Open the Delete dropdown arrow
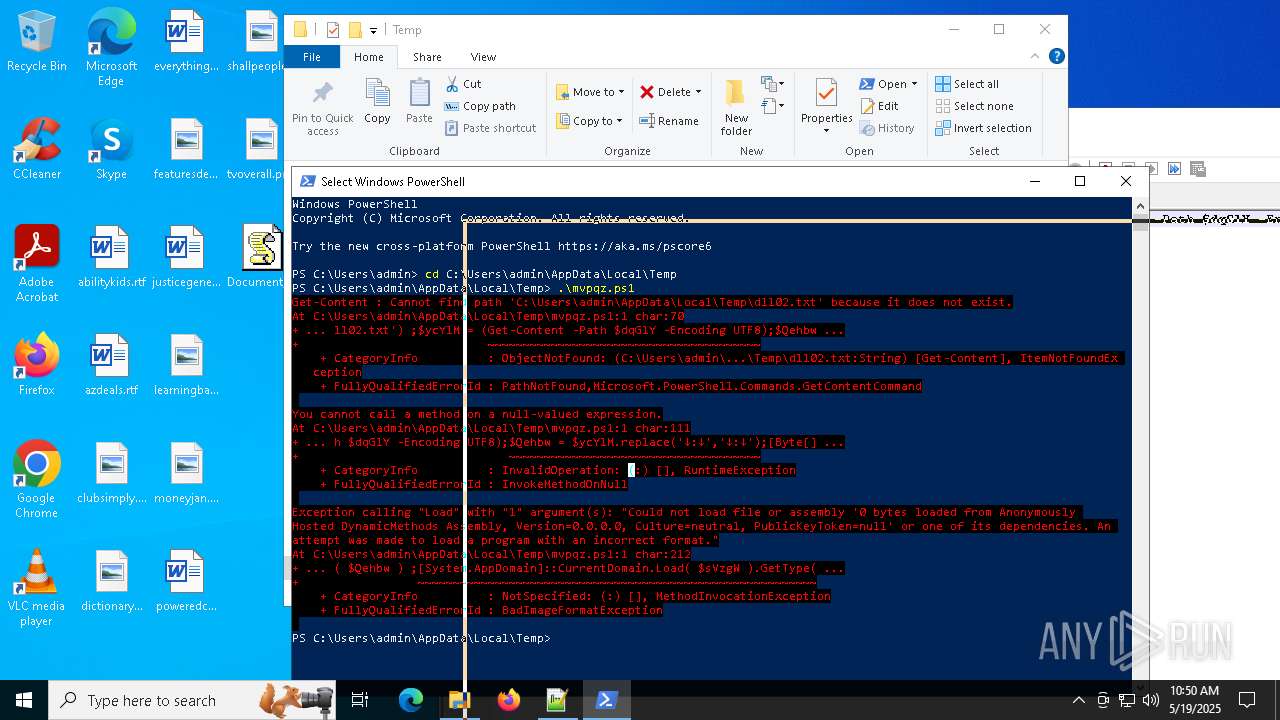 [x=698, y=92]
